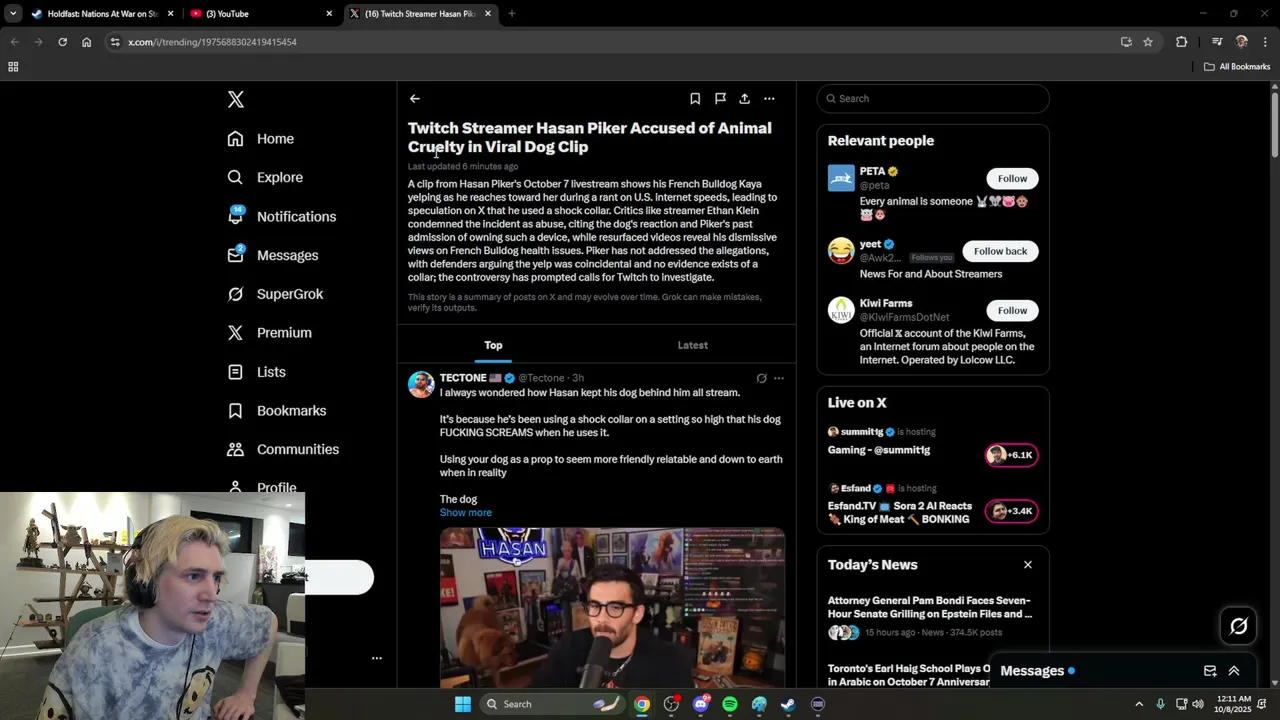Open the Windows Start menu
Viewport: 1280px width, 720px height.
tap(463, 704)
